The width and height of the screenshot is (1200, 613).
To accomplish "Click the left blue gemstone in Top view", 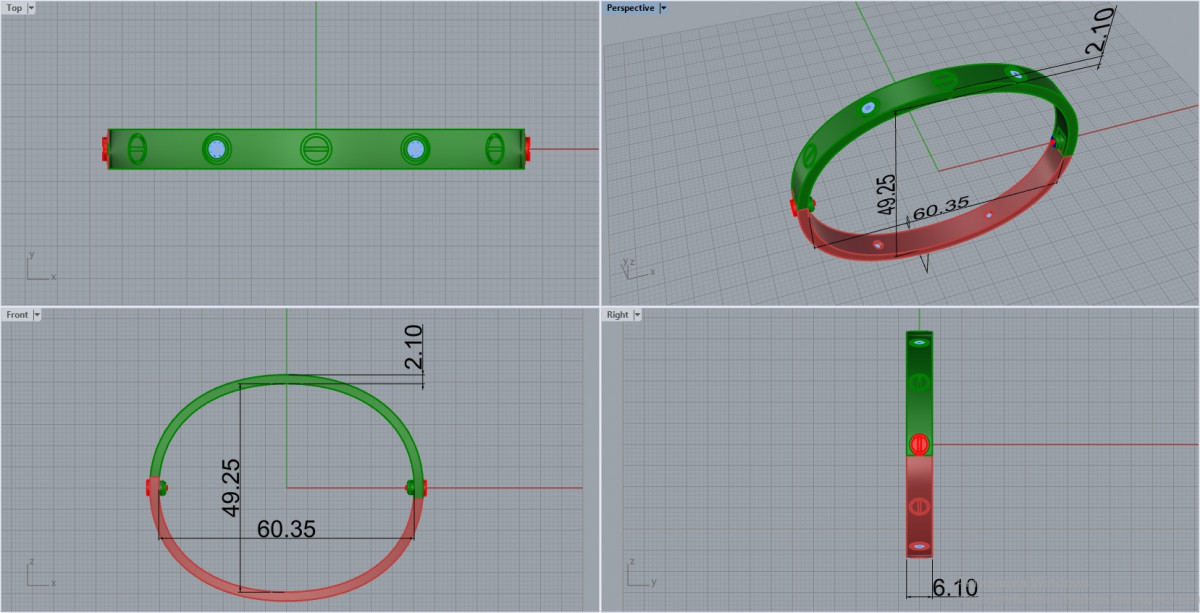I will click(217, 149).
